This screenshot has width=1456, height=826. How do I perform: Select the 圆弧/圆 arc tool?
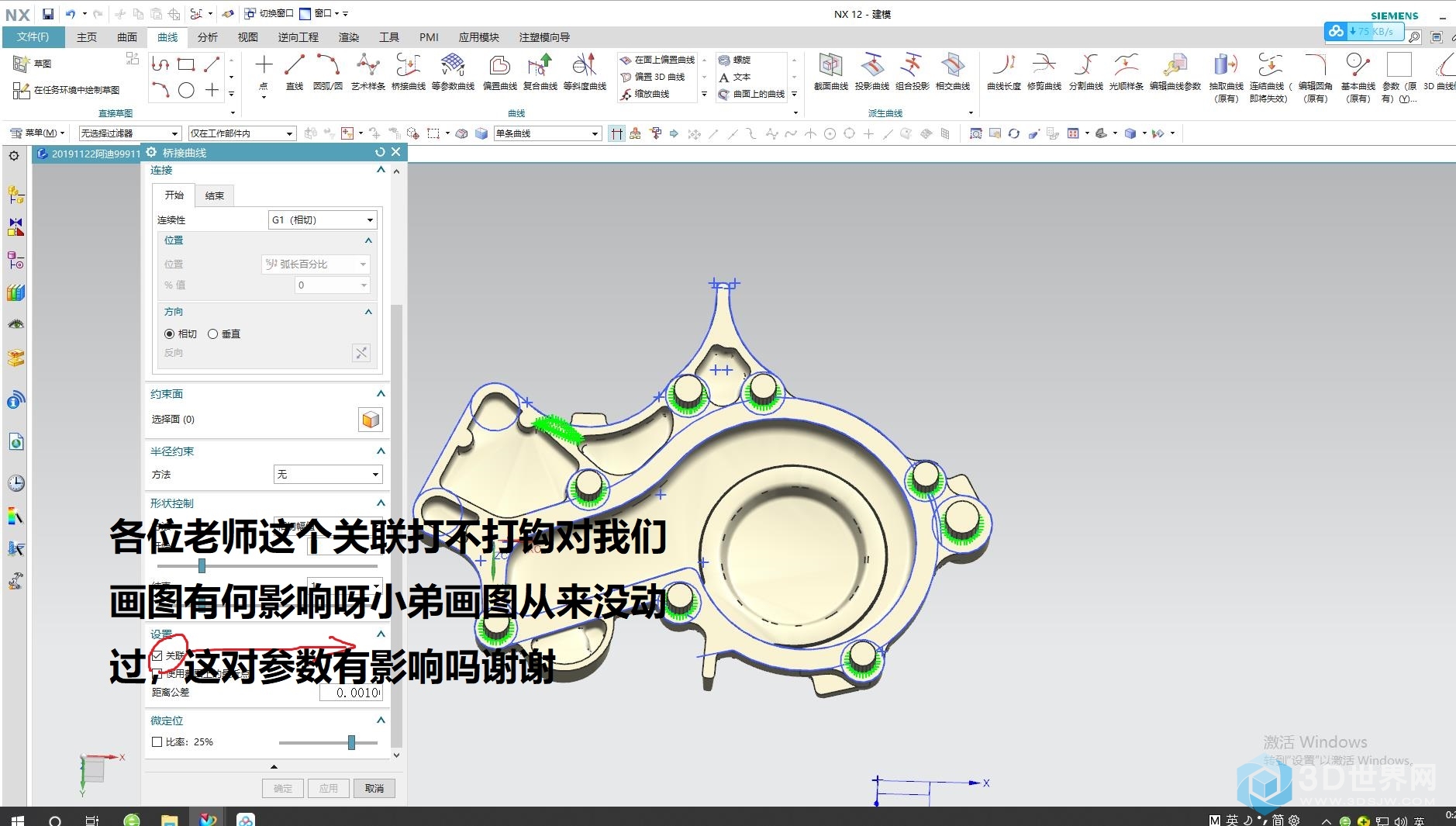tap(327, 71)
